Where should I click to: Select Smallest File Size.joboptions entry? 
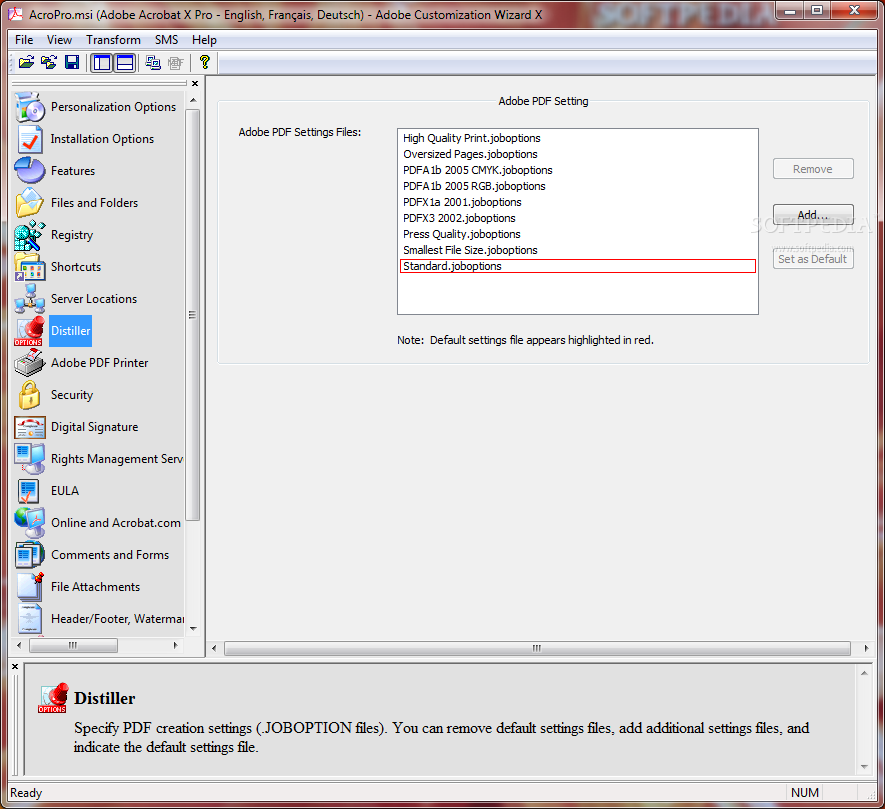(577, 250)
